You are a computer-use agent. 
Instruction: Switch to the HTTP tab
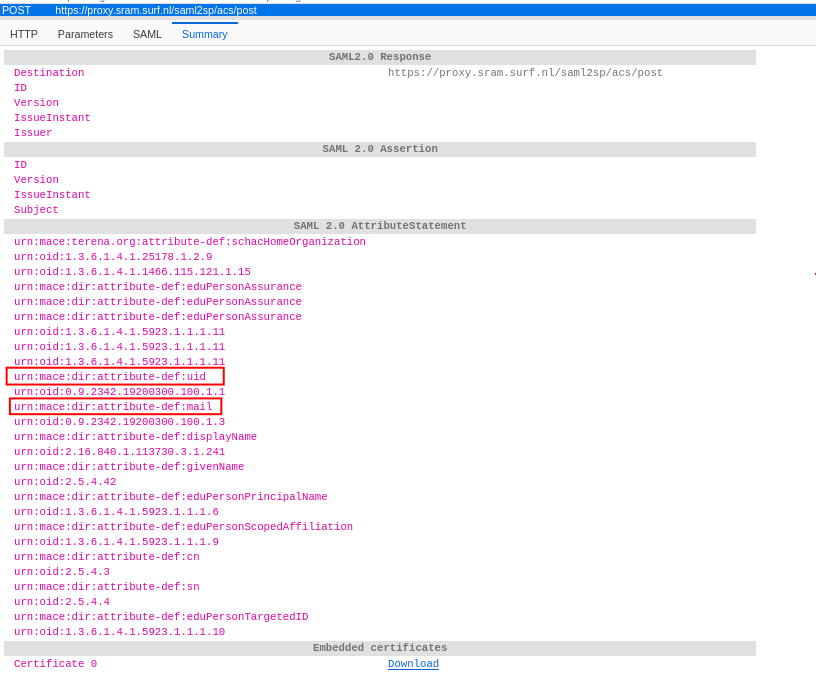(24, 34)
